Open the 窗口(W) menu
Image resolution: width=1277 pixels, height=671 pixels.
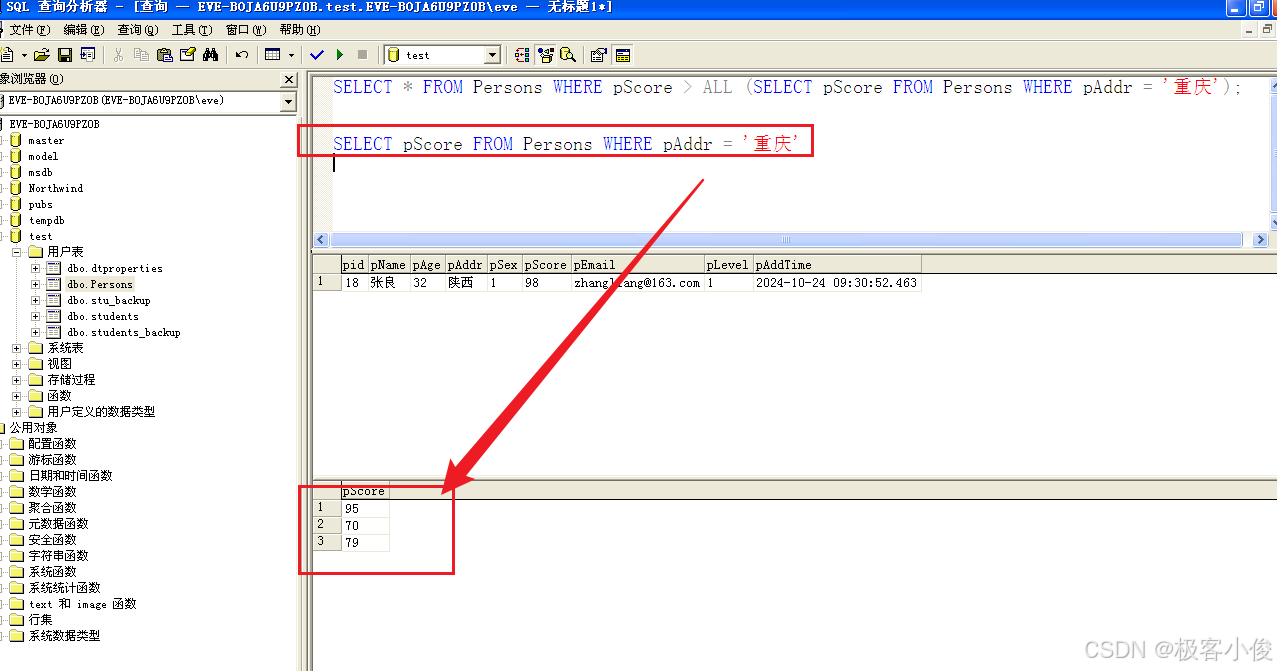(x=245, y=30)
